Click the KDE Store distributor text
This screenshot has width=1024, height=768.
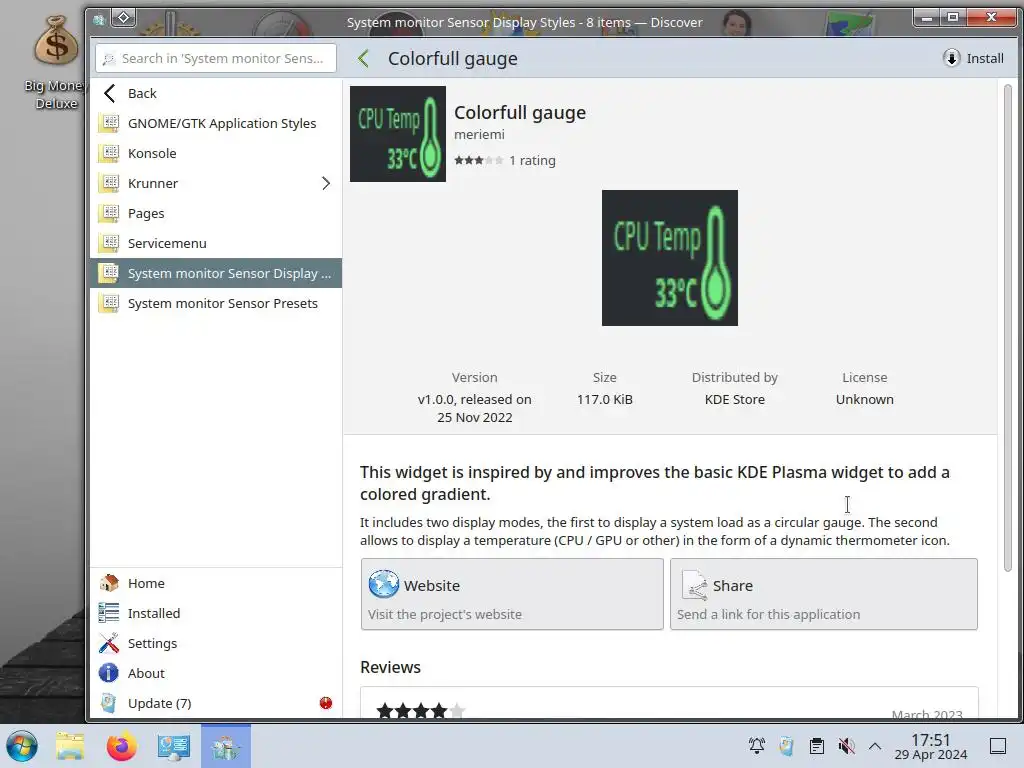(x=735, y=400)
